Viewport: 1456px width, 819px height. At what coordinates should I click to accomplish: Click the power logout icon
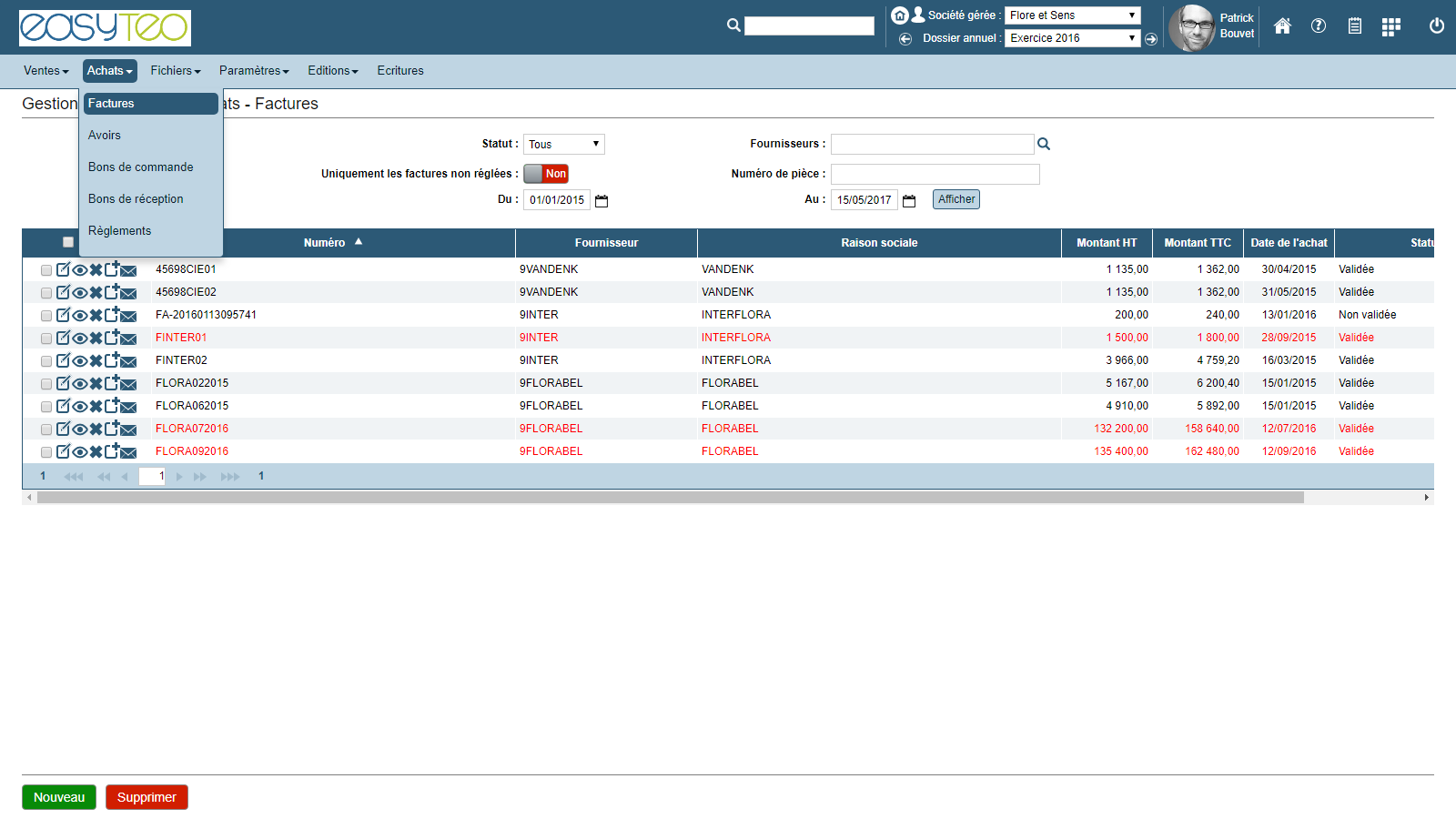pyautogui.click(x=1436, y=26)
